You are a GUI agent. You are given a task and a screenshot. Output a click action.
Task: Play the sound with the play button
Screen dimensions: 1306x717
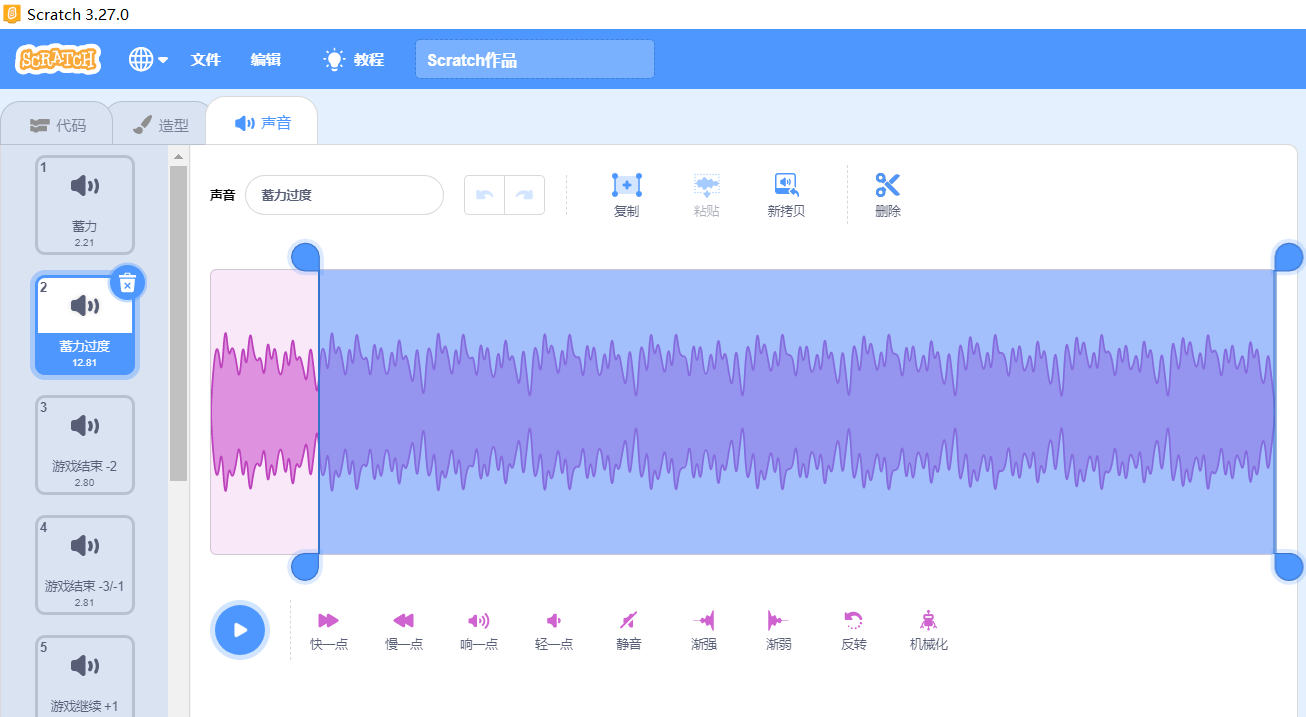tap(240, 630)
